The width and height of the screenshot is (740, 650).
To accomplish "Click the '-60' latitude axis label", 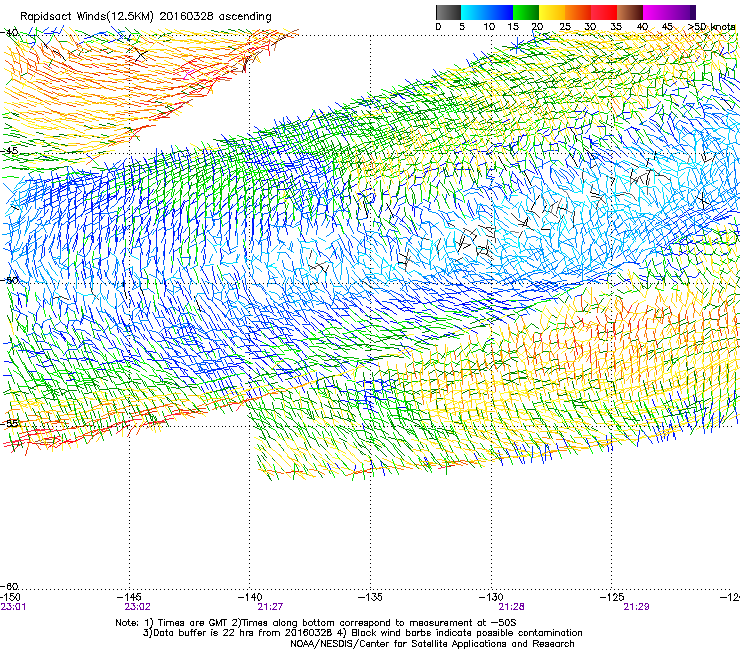I will click(x=9, y=586).
